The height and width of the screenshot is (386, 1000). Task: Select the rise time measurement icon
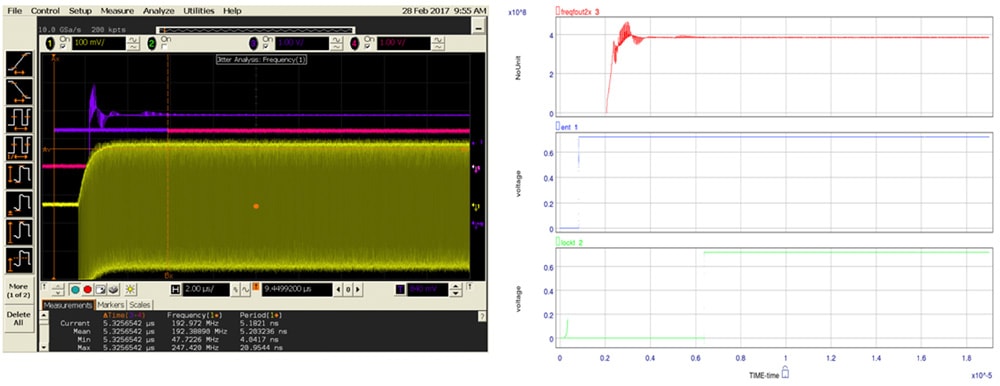(19, 64)
